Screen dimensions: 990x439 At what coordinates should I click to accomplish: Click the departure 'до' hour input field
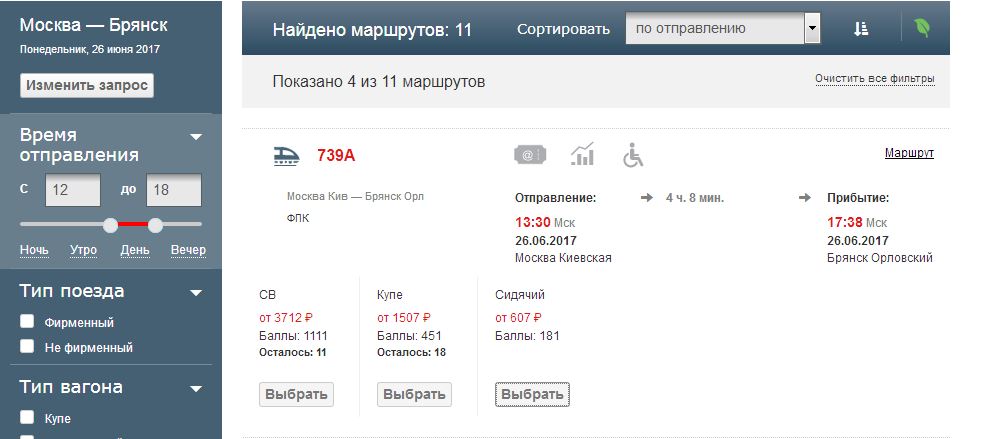173,190
